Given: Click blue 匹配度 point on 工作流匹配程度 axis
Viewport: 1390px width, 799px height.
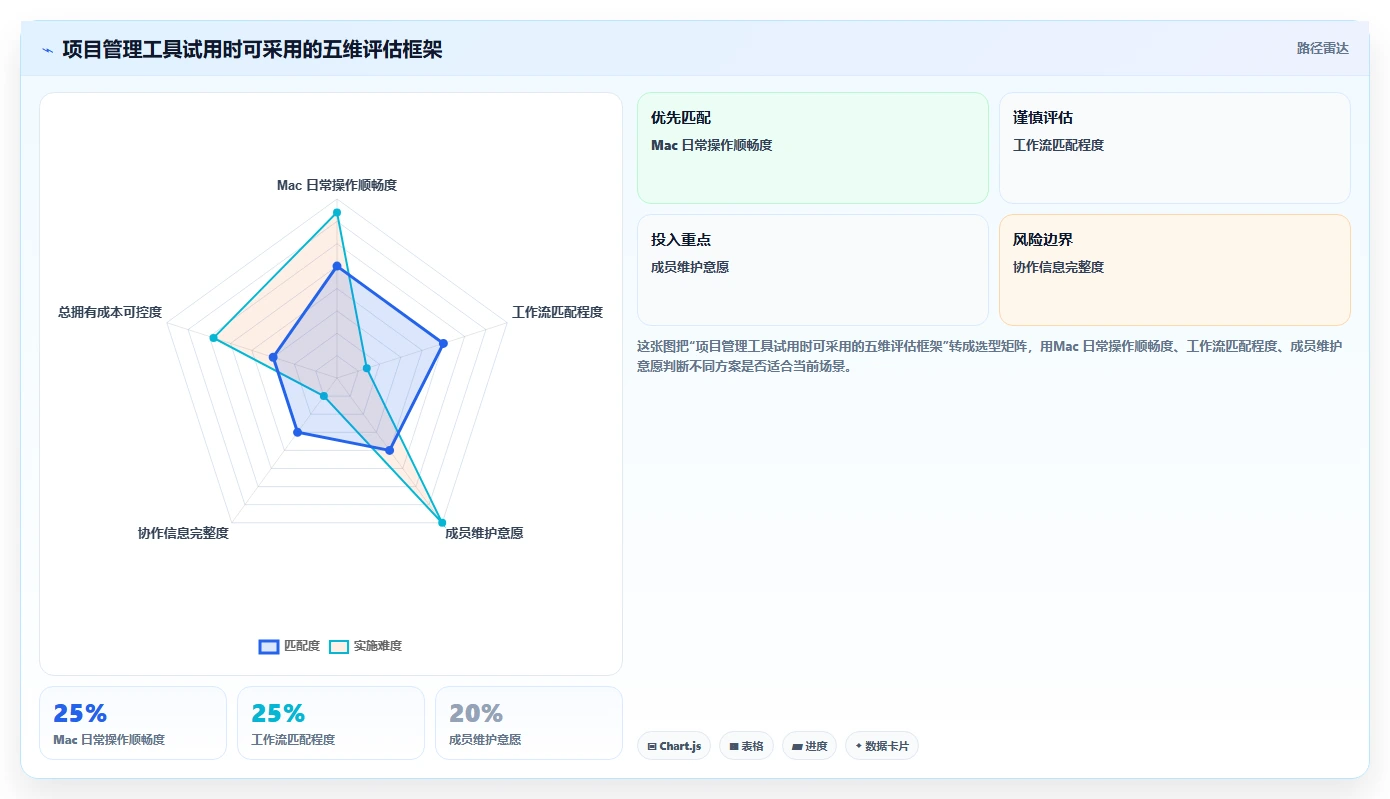Looking at the screenshot, I should tap(443, 343).
